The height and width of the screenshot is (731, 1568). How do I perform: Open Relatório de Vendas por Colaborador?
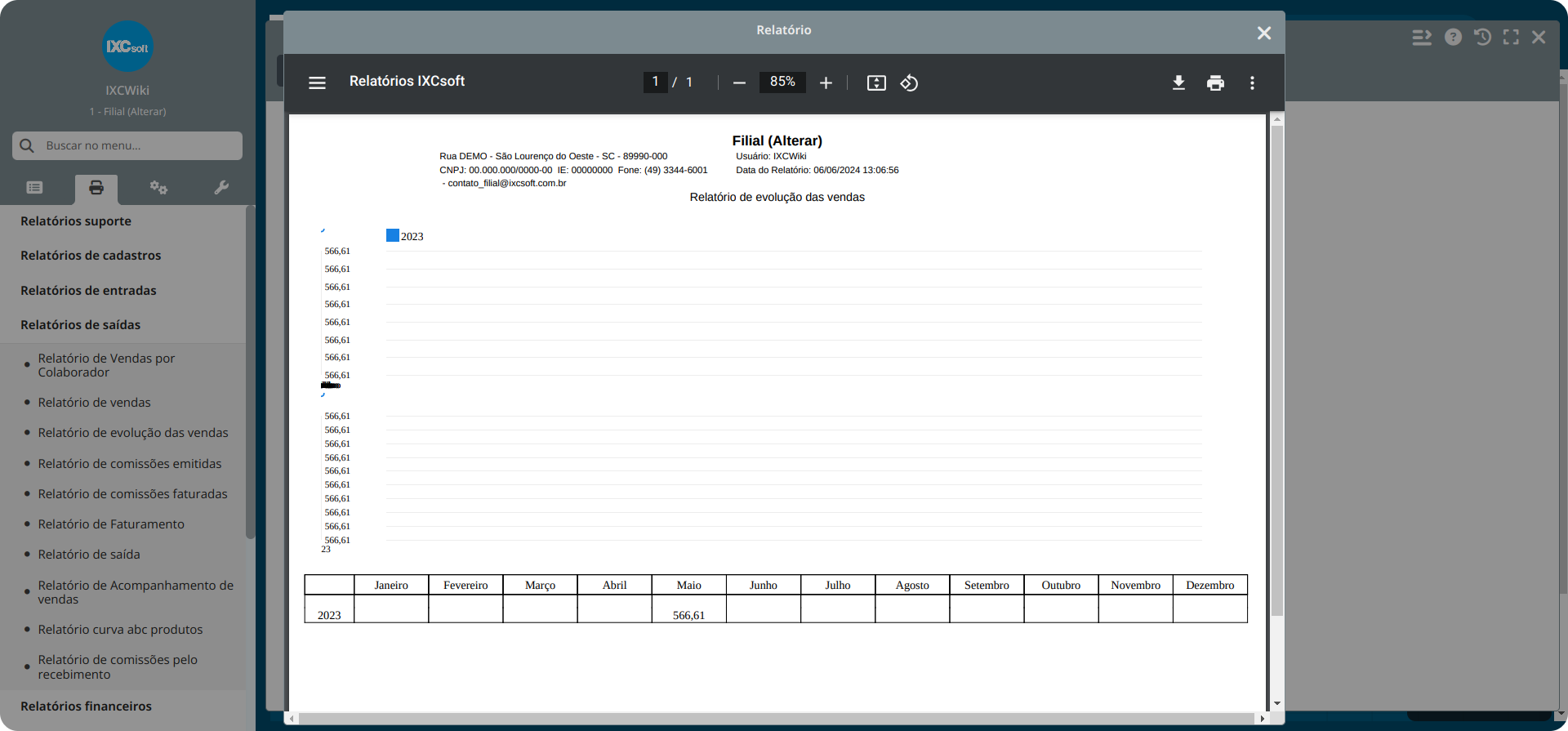coord(106,365)
